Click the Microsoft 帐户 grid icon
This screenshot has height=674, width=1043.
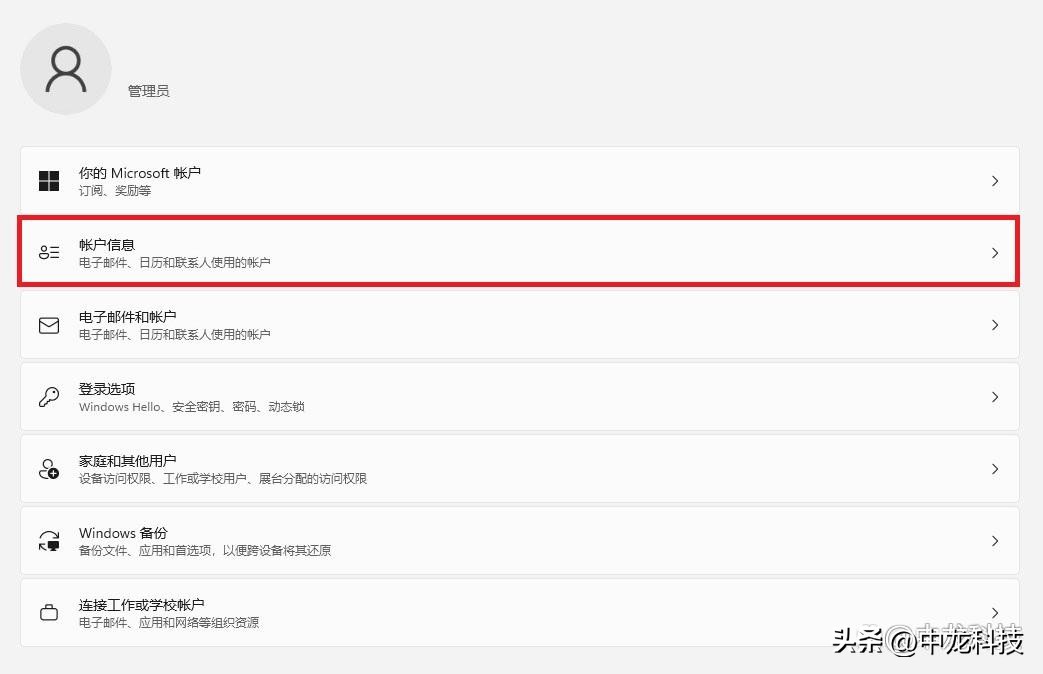point(48,180)
